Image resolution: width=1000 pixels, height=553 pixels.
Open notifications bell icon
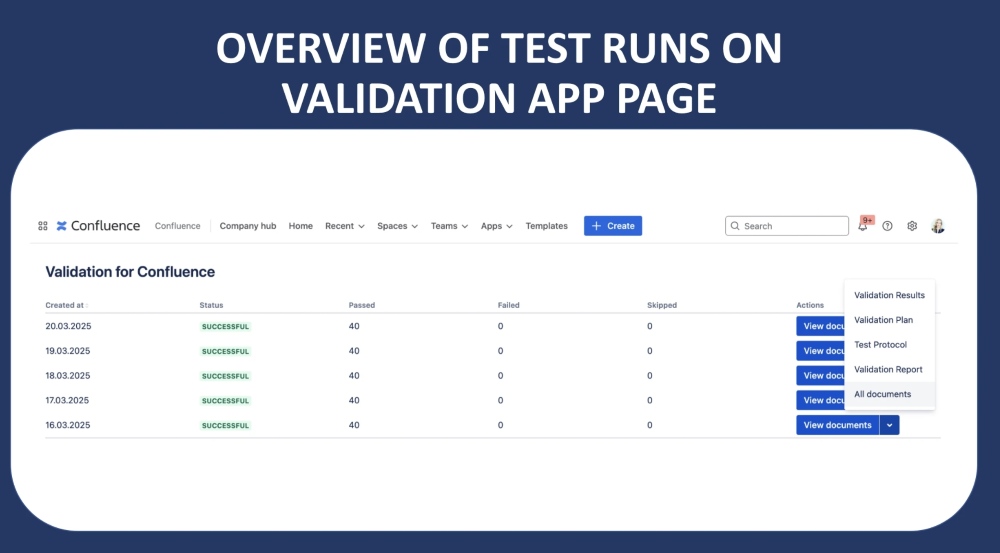coord(863,226)
